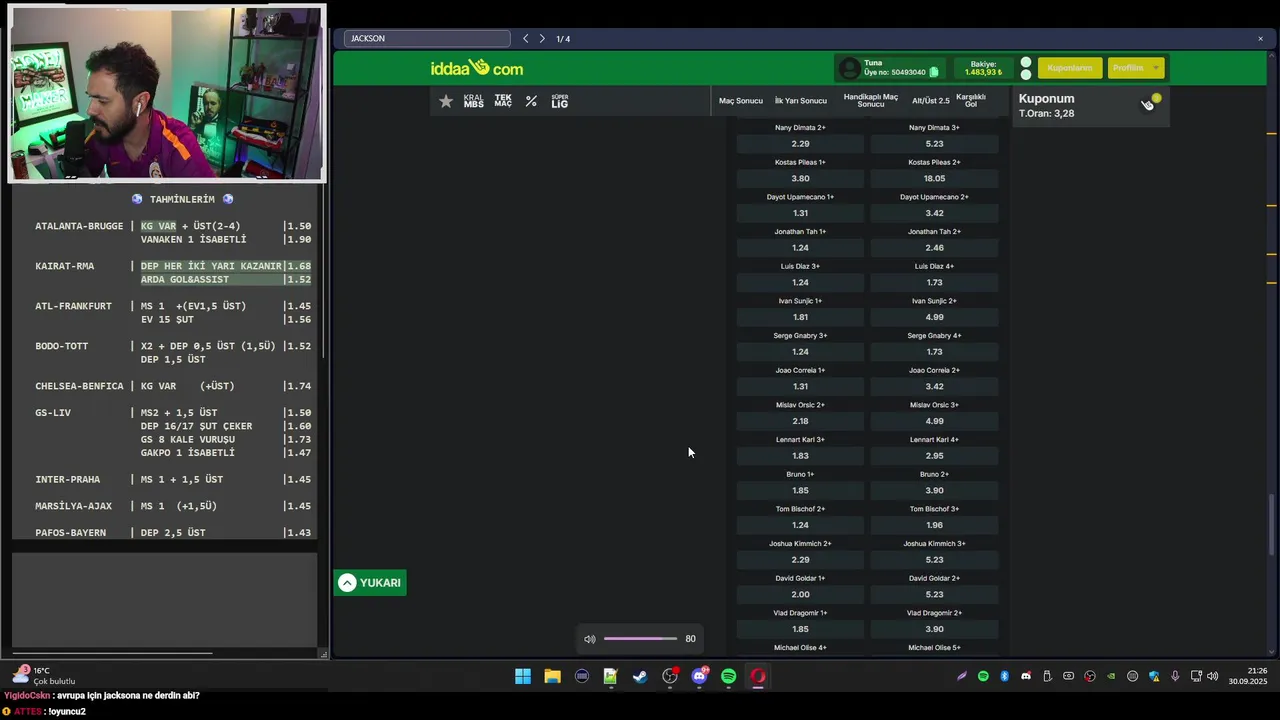Bet Lennart Karl 3+ at 1.83
1280x720 pixels.
coord(800,456)
